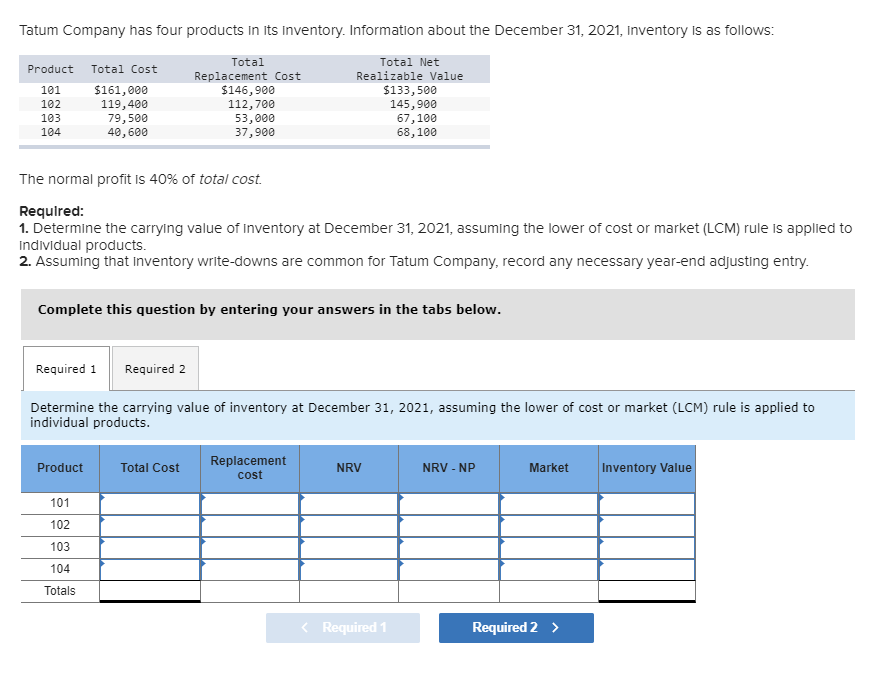Image resolution: width=877 pixels, height=676 pixels.
Task: Click the 112,700 replacement cost value
Action: [251, 104]
